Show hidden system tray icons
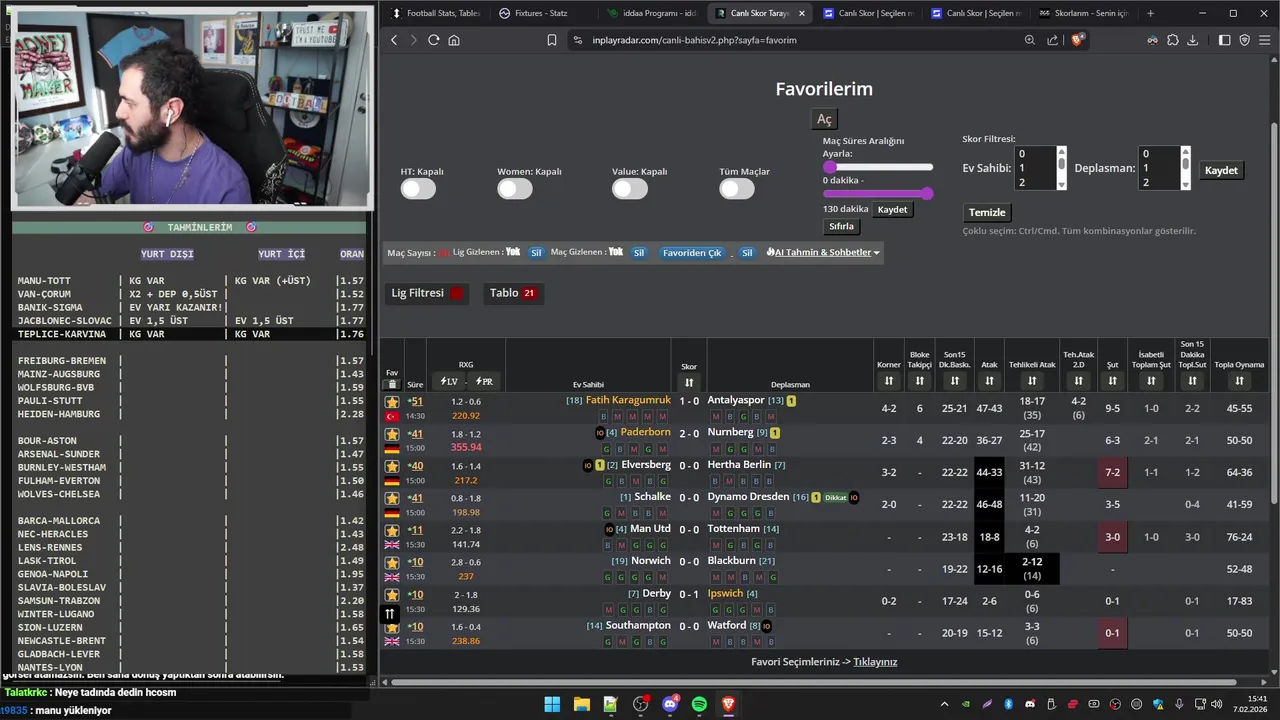The width and height of the screenshot is (1280, 720). (943, 704)
